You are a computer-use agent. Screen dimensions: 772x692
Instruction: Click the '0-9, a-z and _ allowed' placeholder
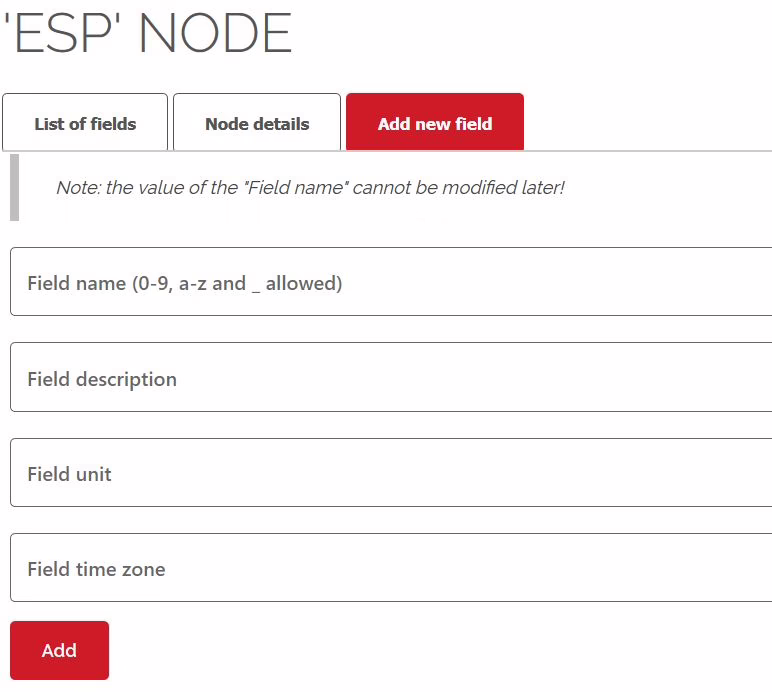pyautogui.click(x=237, y=283)
